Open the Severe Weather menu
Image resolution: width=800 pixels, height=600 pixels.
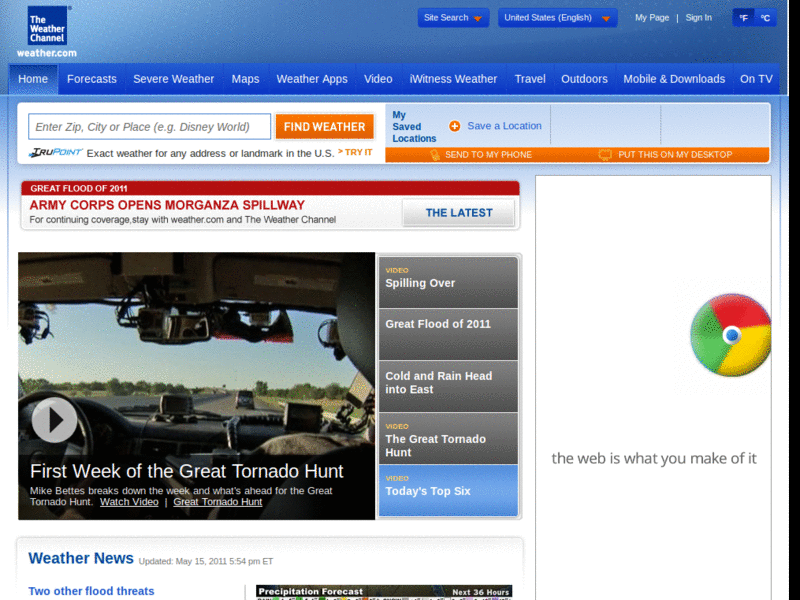(173, 79)
